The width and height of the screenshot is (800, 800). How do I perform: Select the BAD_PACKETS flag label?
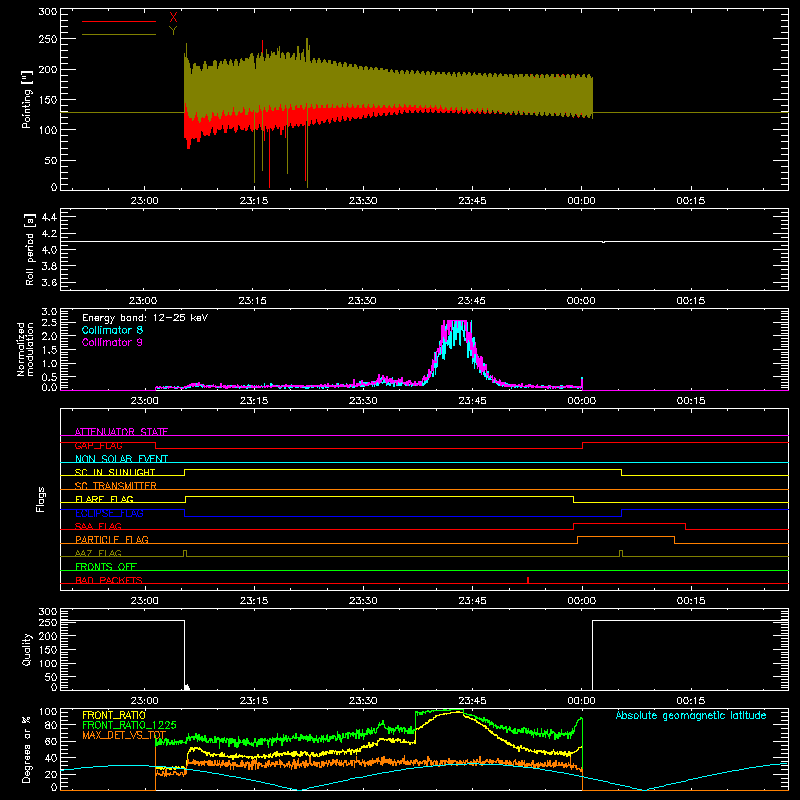point(109,580)
